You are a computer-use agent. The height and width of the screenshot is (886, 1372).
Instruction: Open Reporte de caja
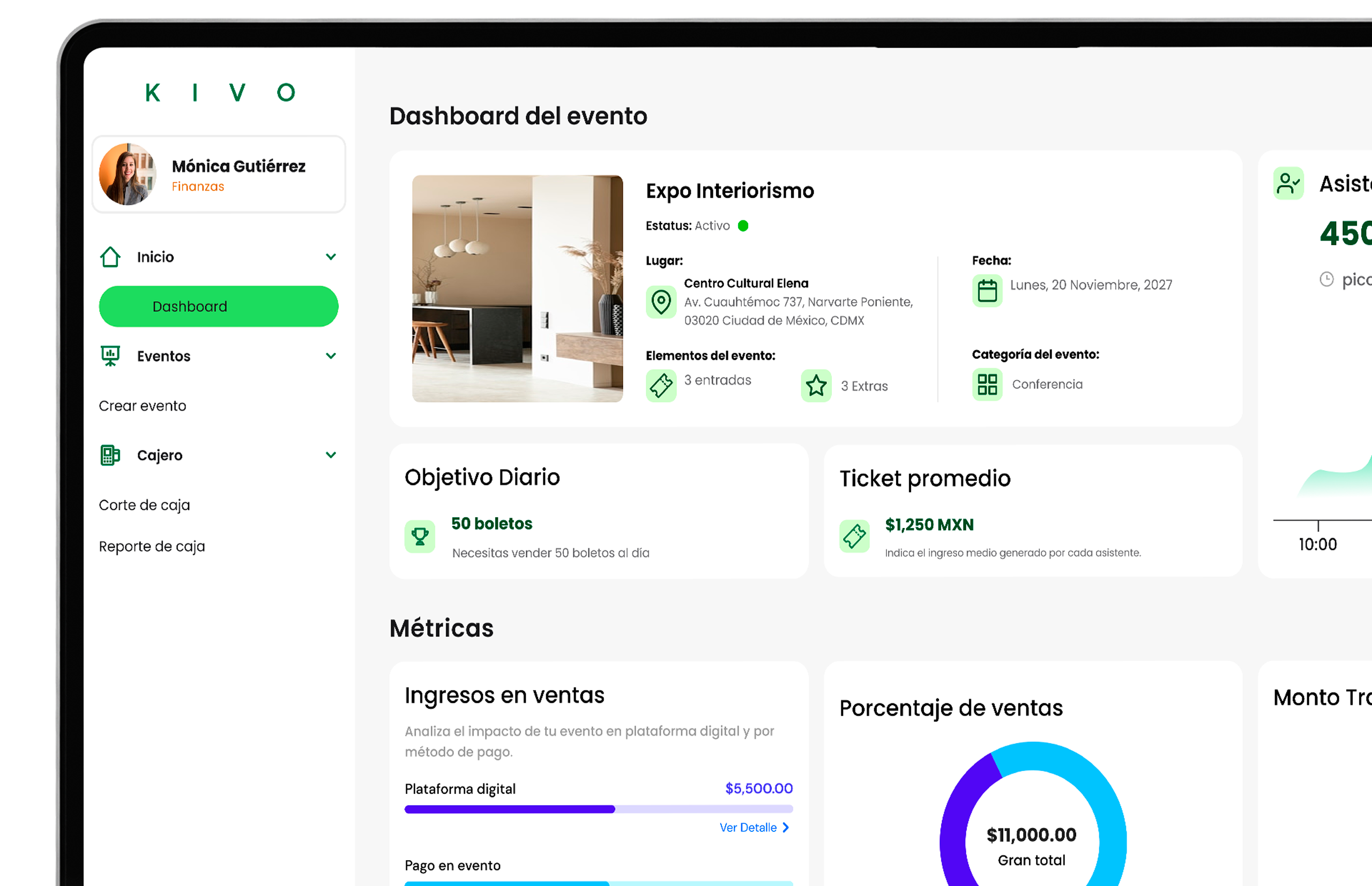click(x=152, y=547)
